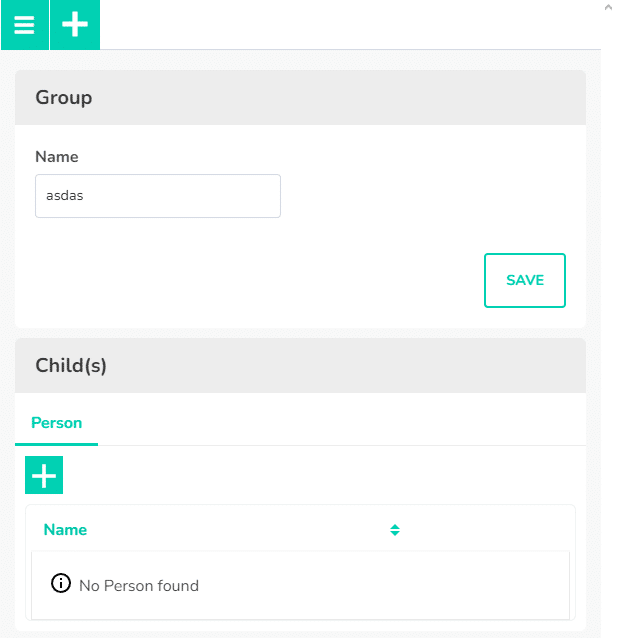Image resolution: width=617 pixels, height=638 pixels.
Task: Click the Name column header
Action: [66, 530]
